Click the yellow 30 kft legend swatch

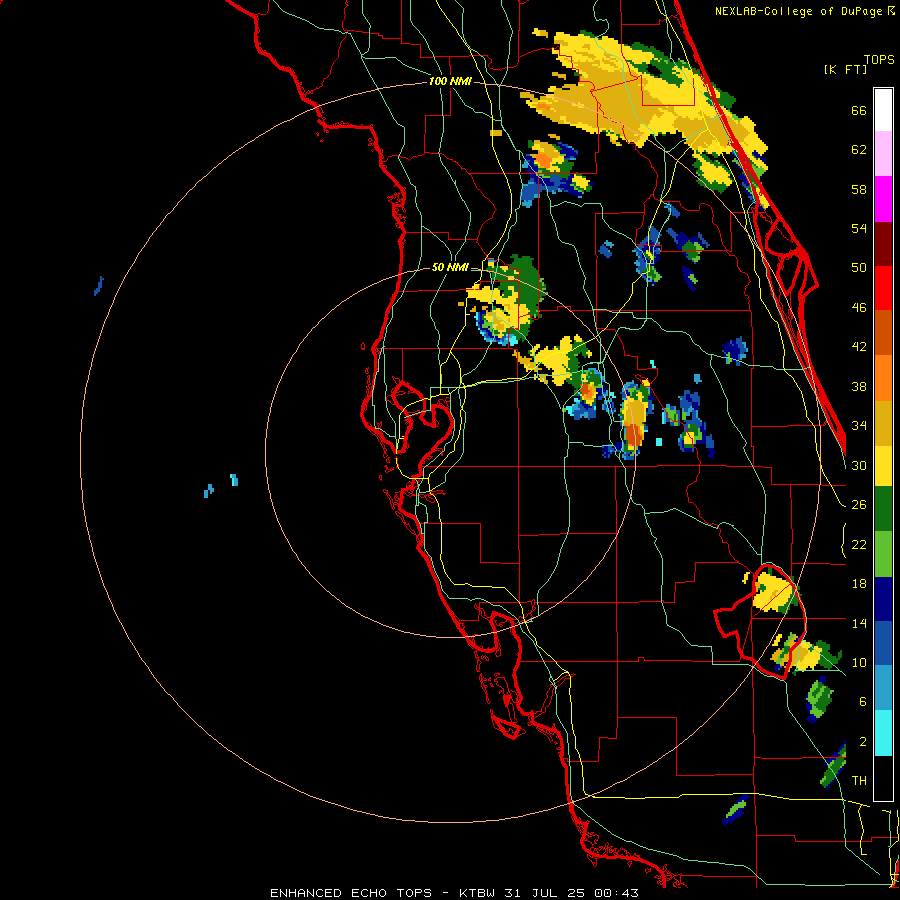883,466
